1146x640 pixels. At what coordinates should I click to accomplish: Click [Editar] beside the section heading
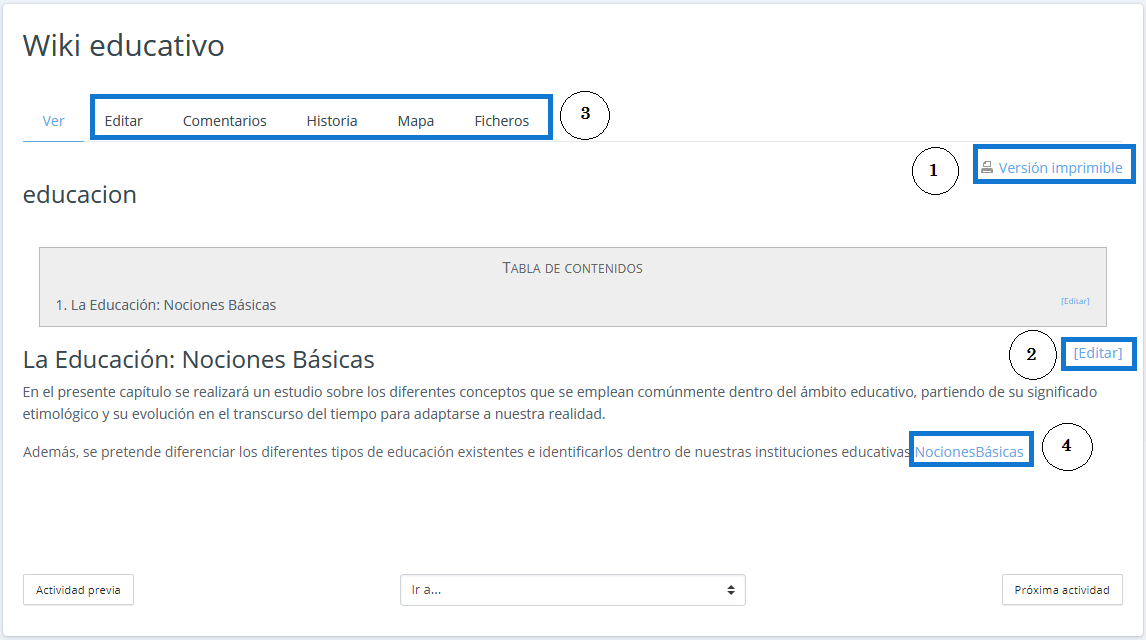1098,353
